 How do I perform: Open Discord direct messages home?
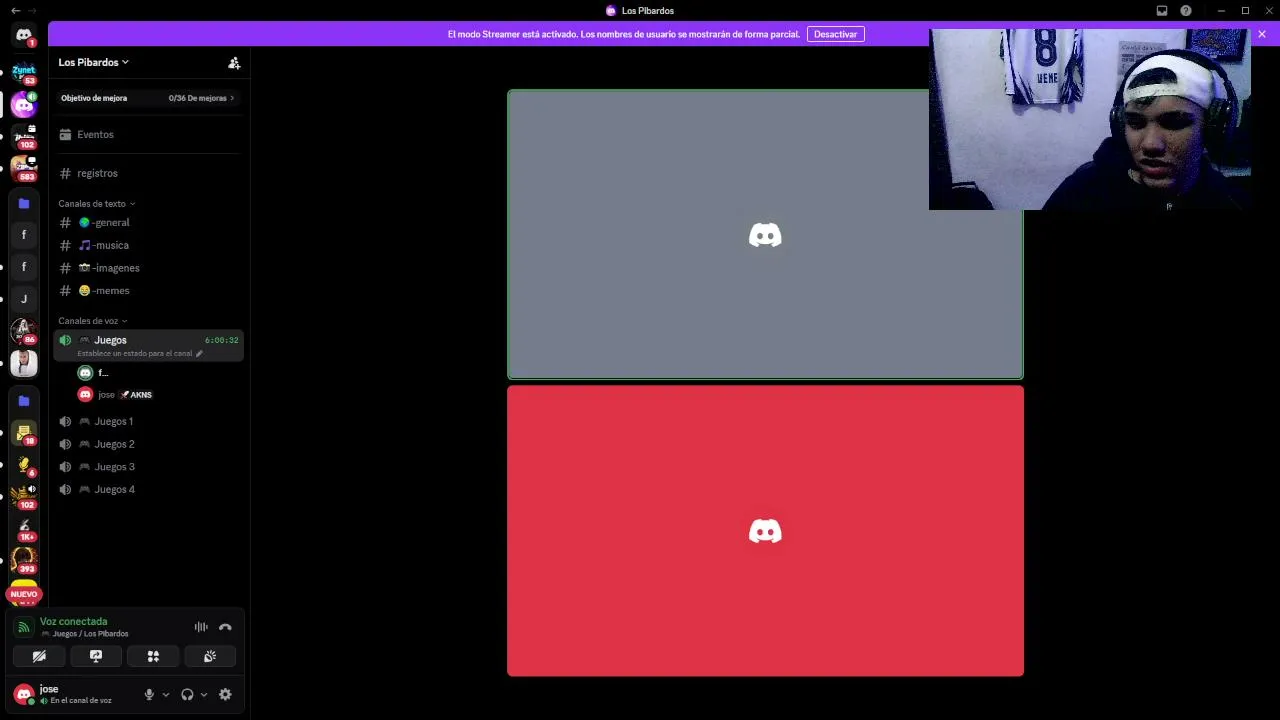pyautogui.click(x=24, y=36)
